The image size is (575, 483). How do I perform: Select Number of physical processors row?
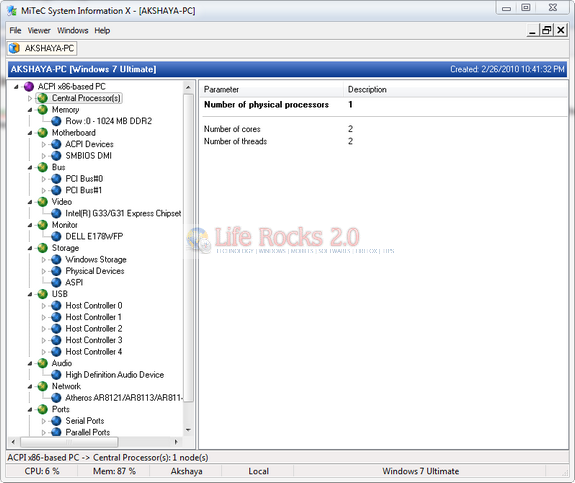coord(383,105)
